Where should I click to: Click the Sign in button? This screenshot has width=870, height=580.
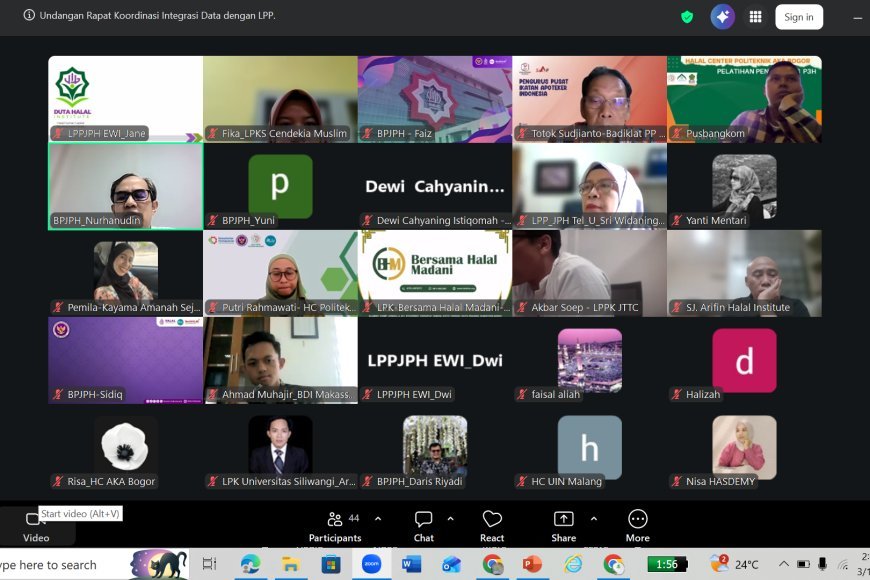(x=799, y=17)
